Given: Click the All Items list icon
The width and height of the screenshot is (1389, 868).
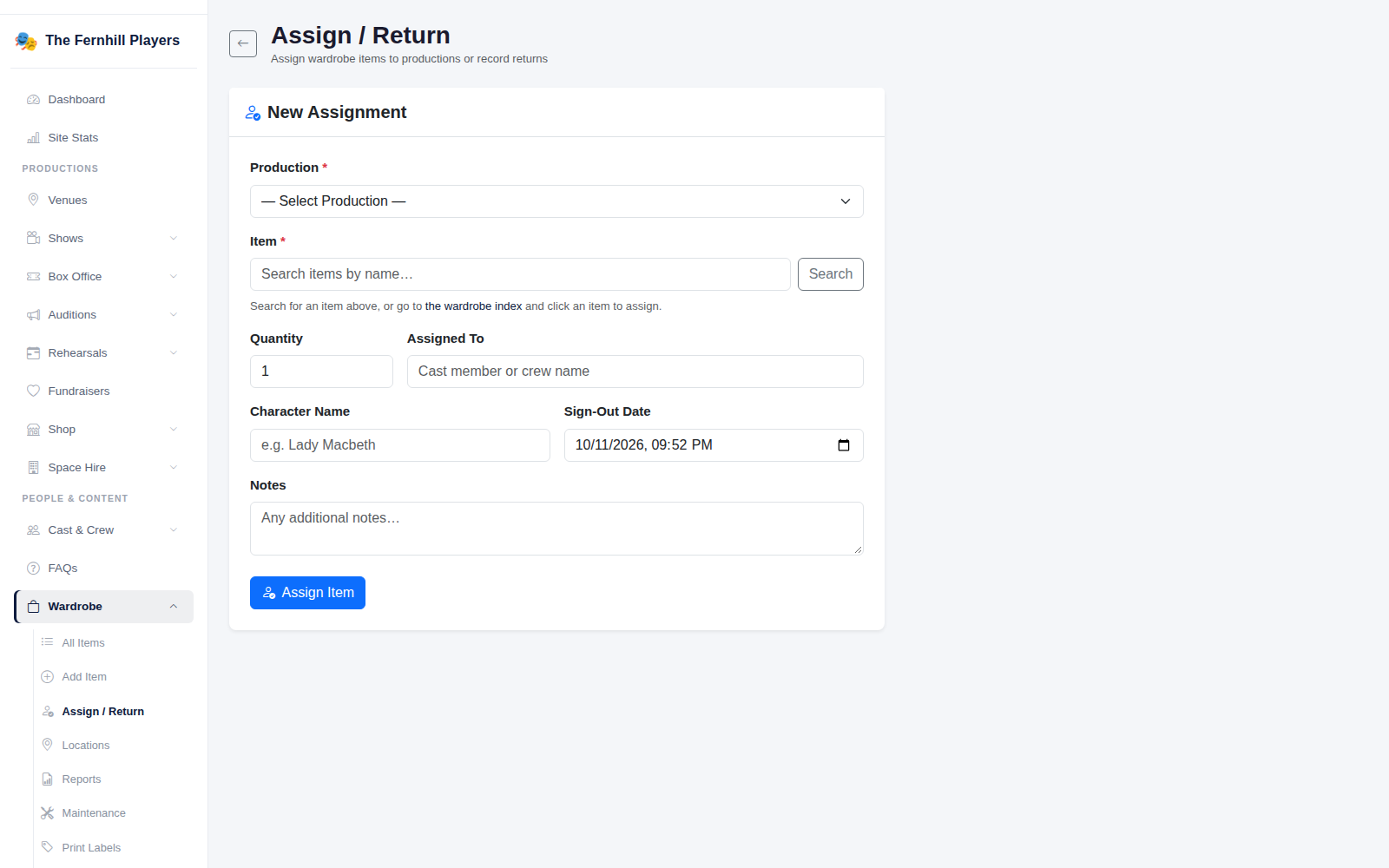Looking at the screenshot, I should pos(48,642).
